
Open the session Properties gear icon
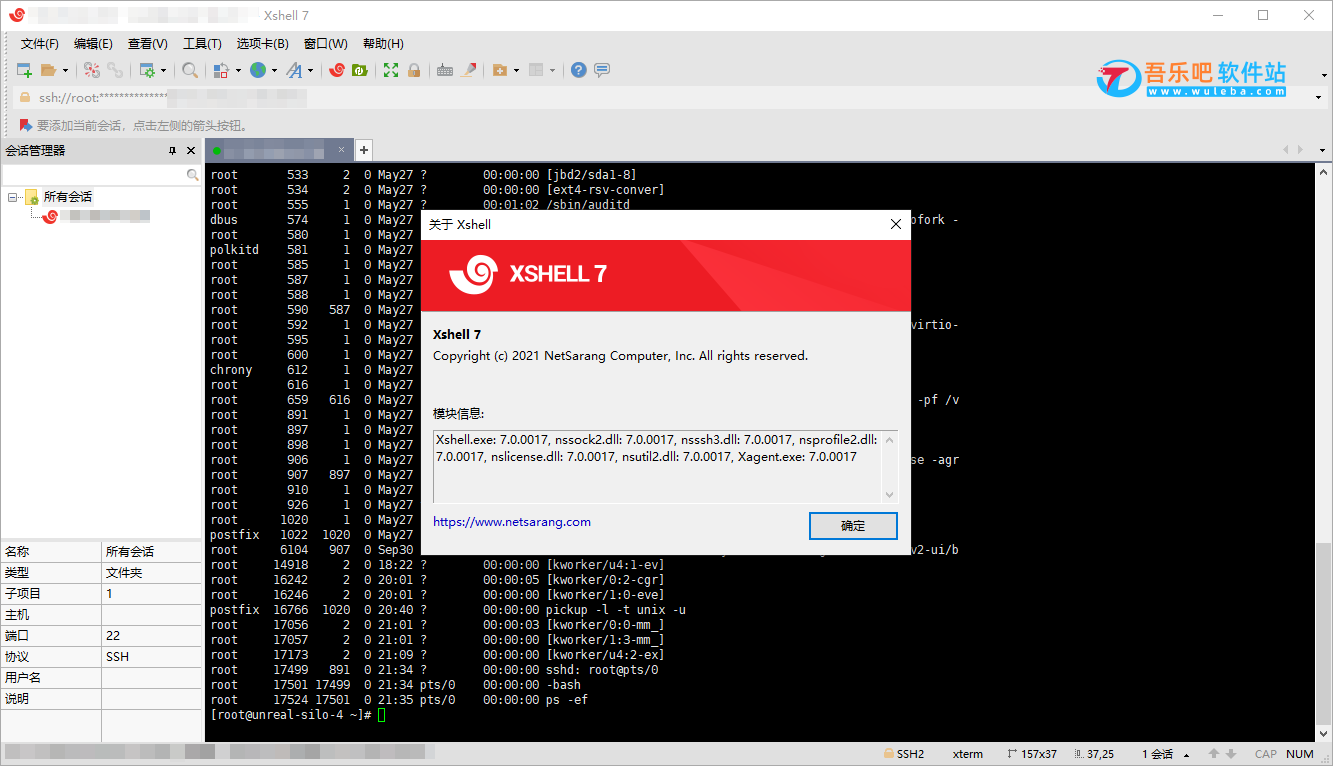point(147,70)
